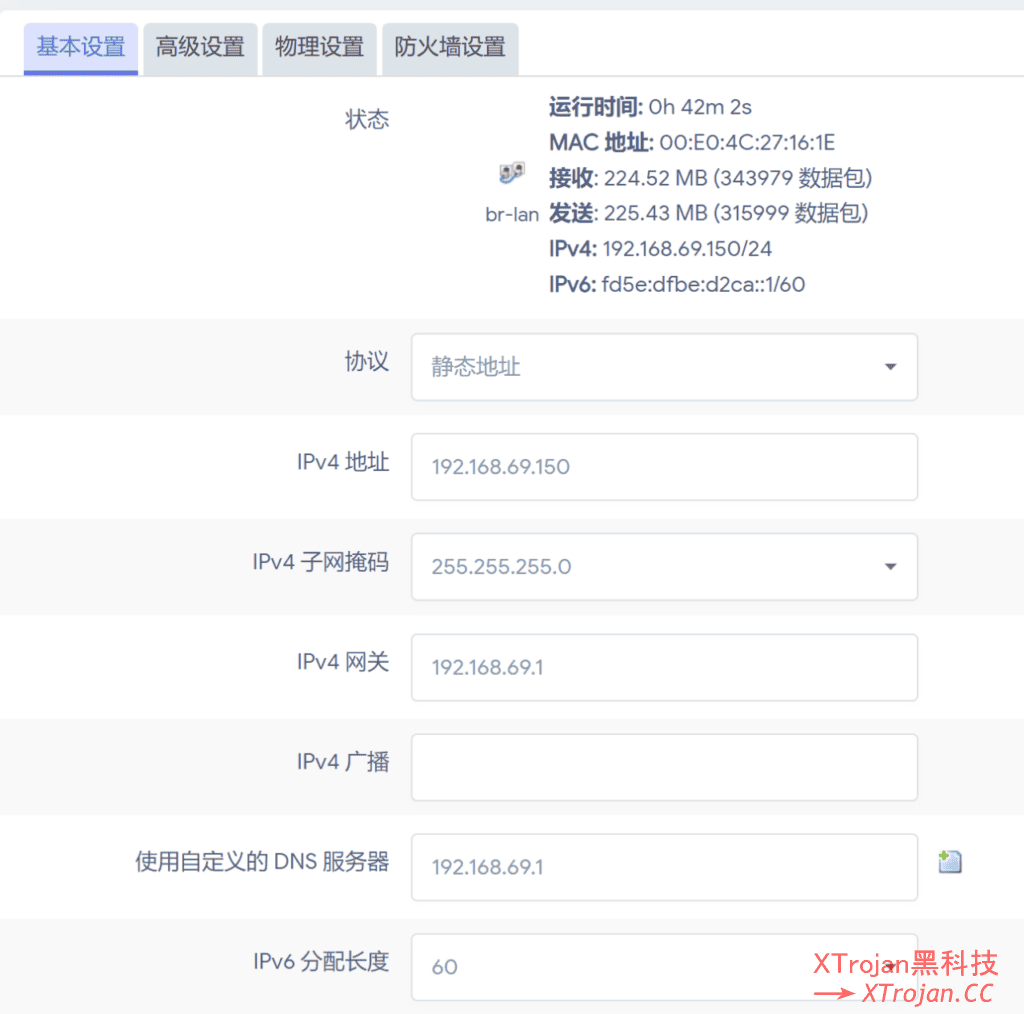1024x1014 pixels.
Task: Click inside the IPv4 地址 input field
Action: 664,467
